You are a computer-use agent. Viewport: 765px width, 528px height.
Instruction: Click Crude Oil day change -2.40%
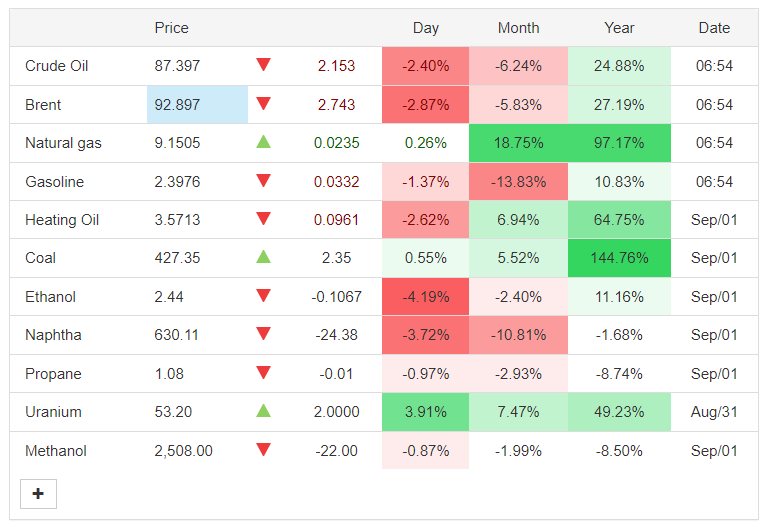(425, 66)
